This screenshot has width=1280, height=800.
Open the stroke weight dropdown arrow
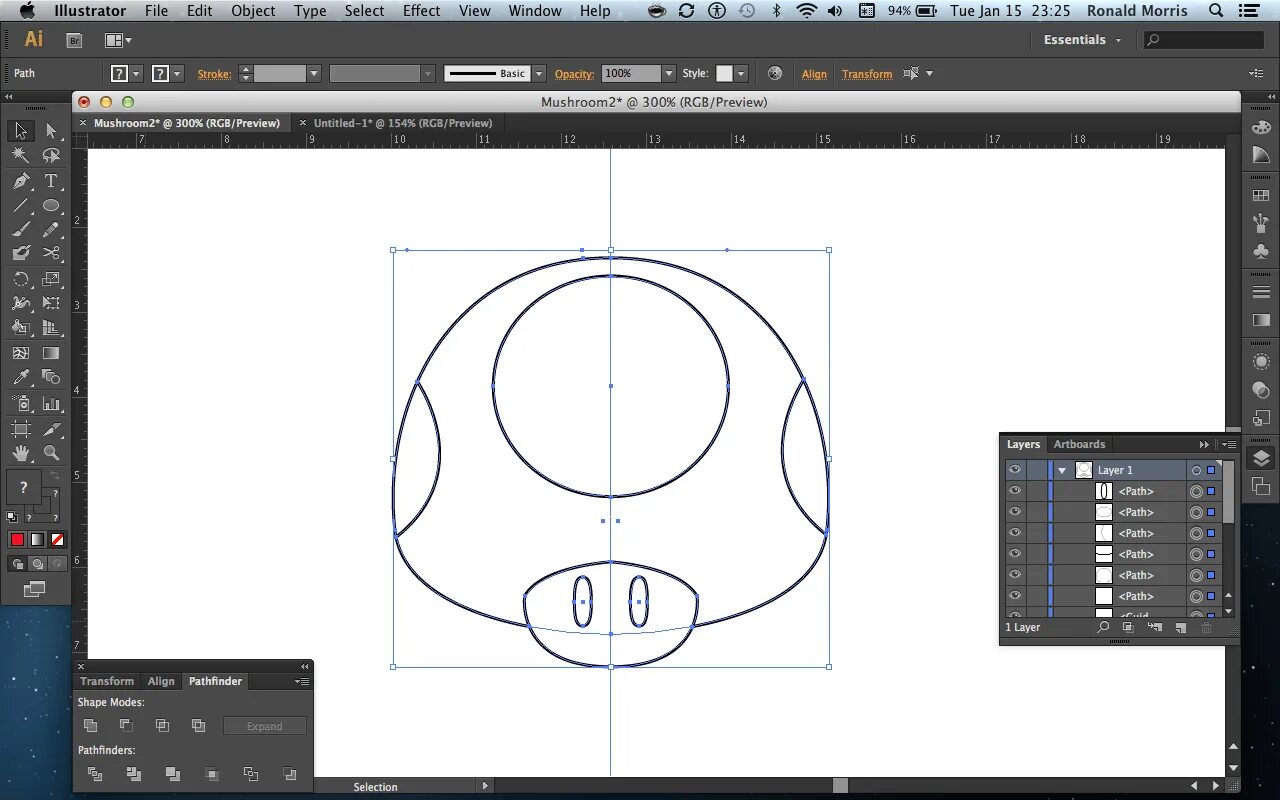click(313, 73)
